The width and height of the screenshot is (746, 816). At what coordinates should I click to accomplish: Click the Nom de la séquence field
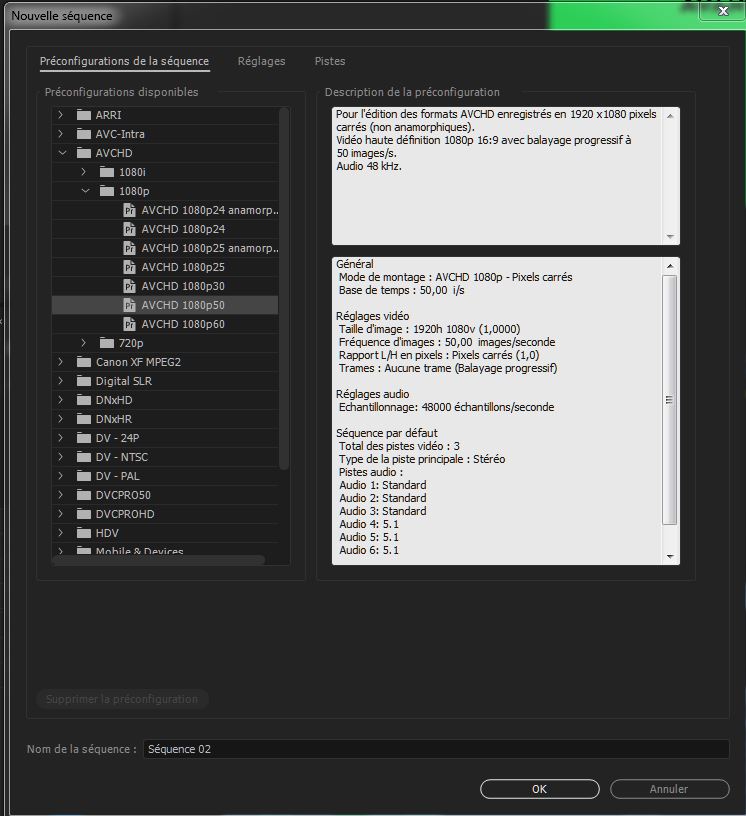pos(436,749)
